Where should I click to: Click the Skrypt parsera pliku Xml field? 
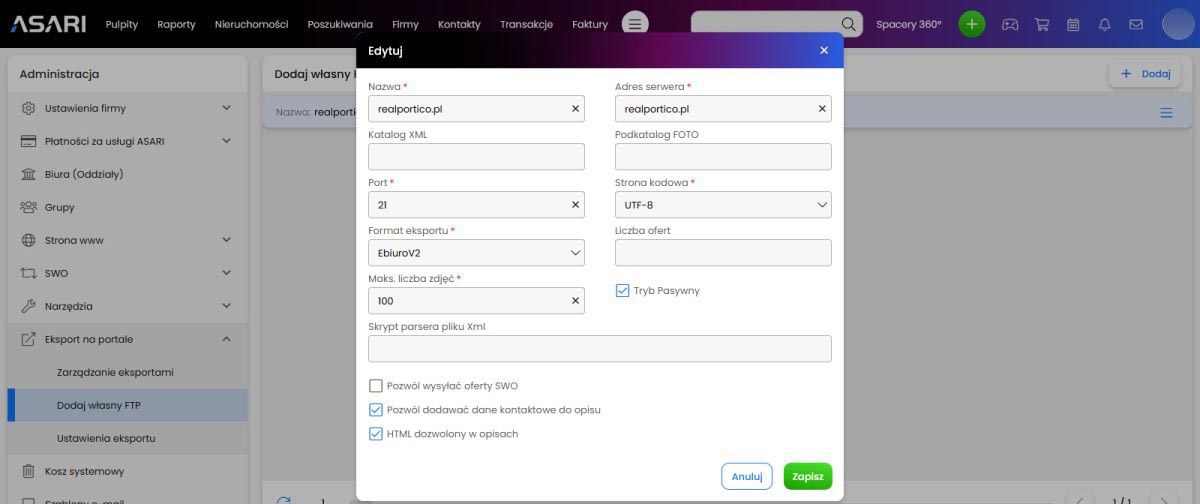click(599, 349)
